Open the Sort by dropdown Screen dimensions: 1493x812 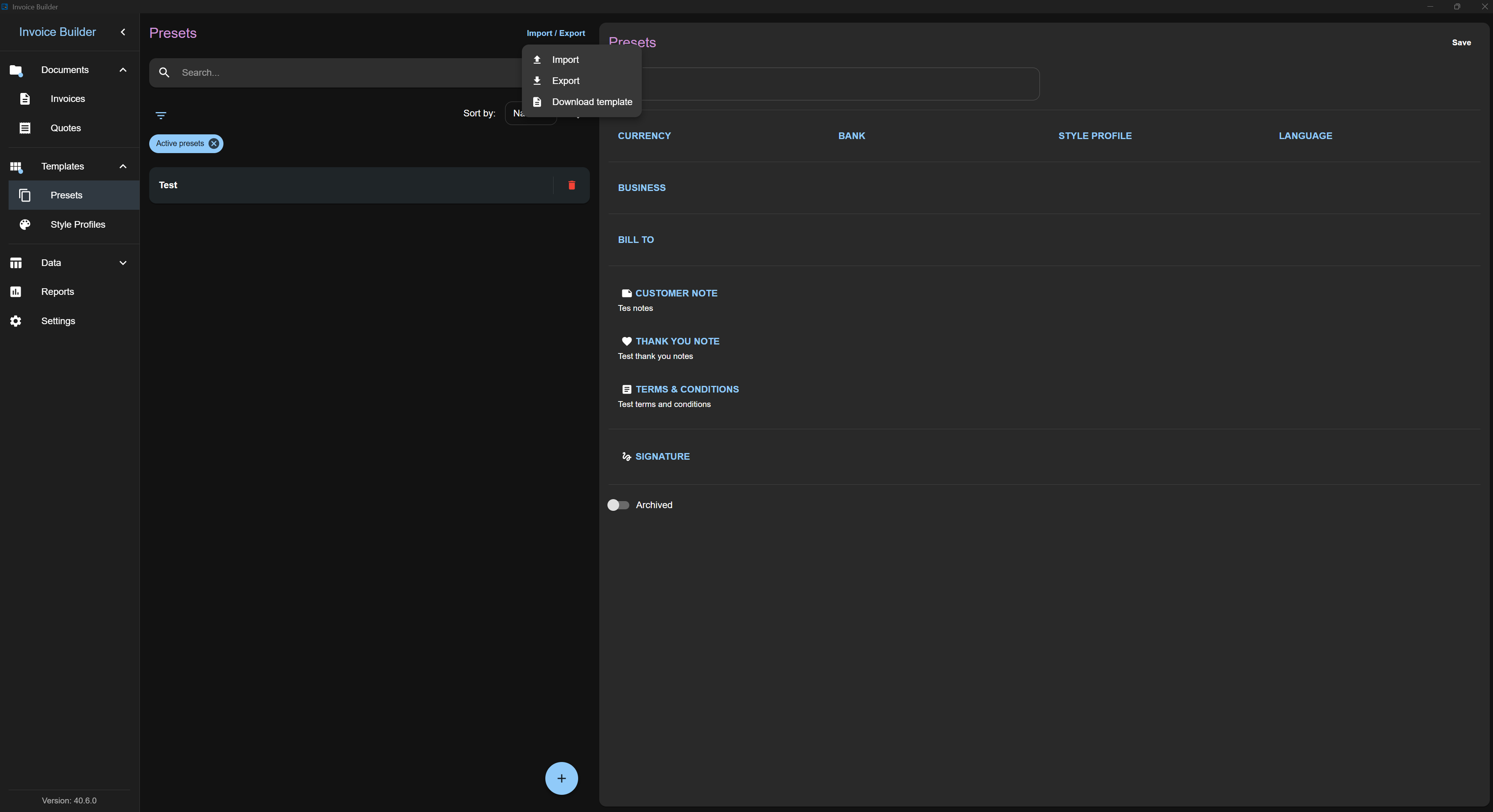[x=531, y=114]
